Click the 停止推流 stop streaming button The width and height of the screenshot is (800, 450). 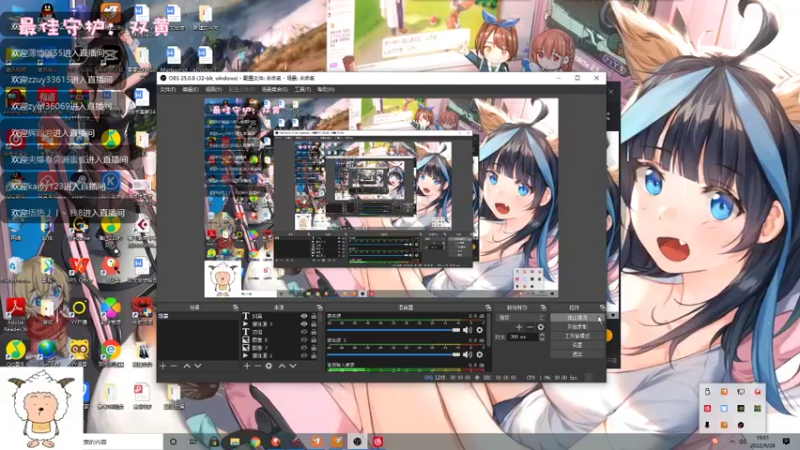point(577,317)
